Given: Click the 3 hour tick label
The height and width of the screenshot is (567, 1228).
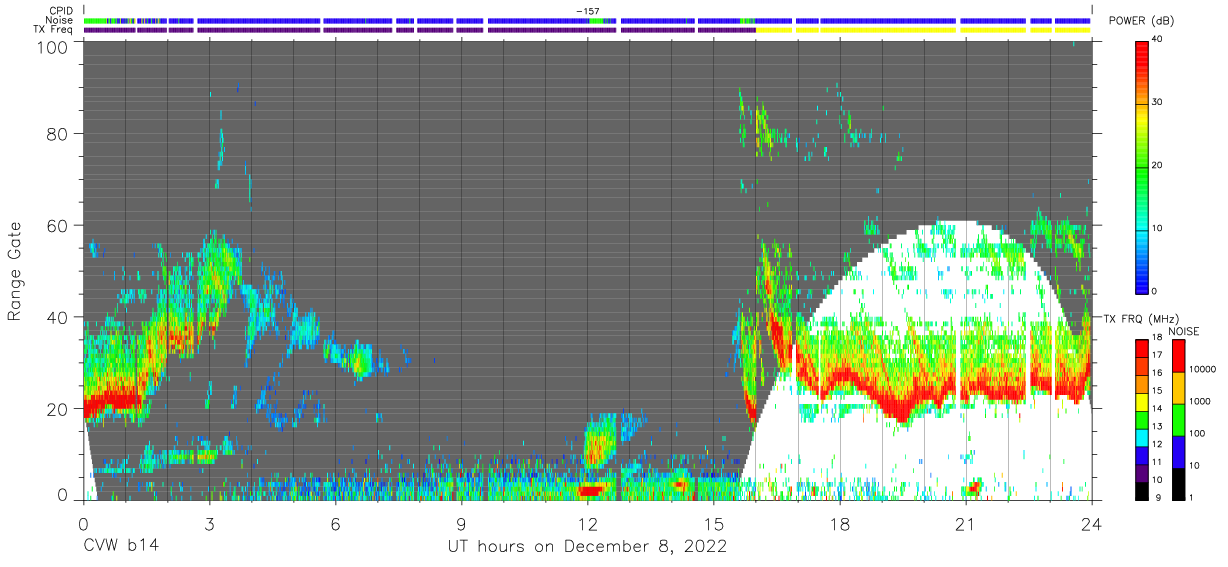Looking at the screenshot, I should [209, 523].
